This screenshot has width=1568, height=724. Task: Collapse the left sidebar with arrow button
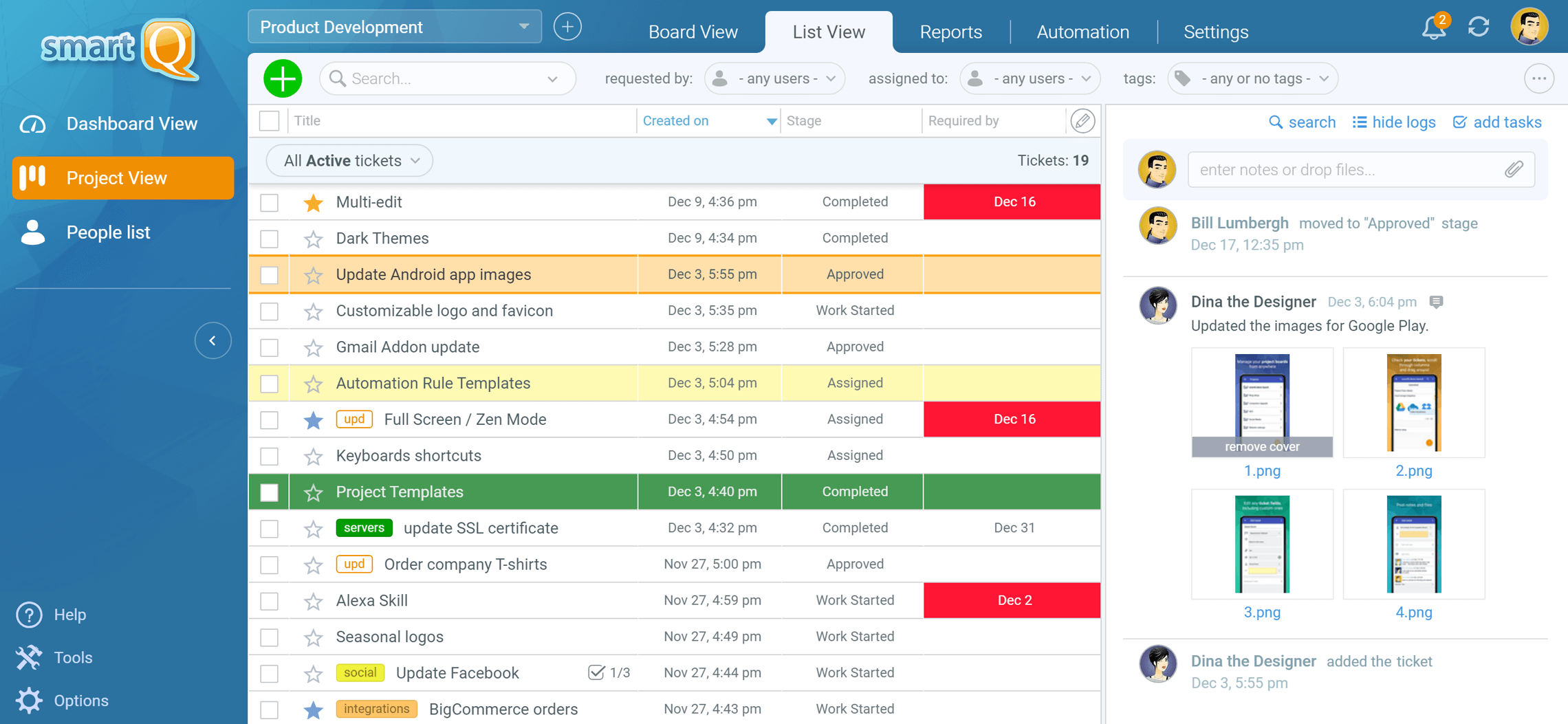(213, 340)
